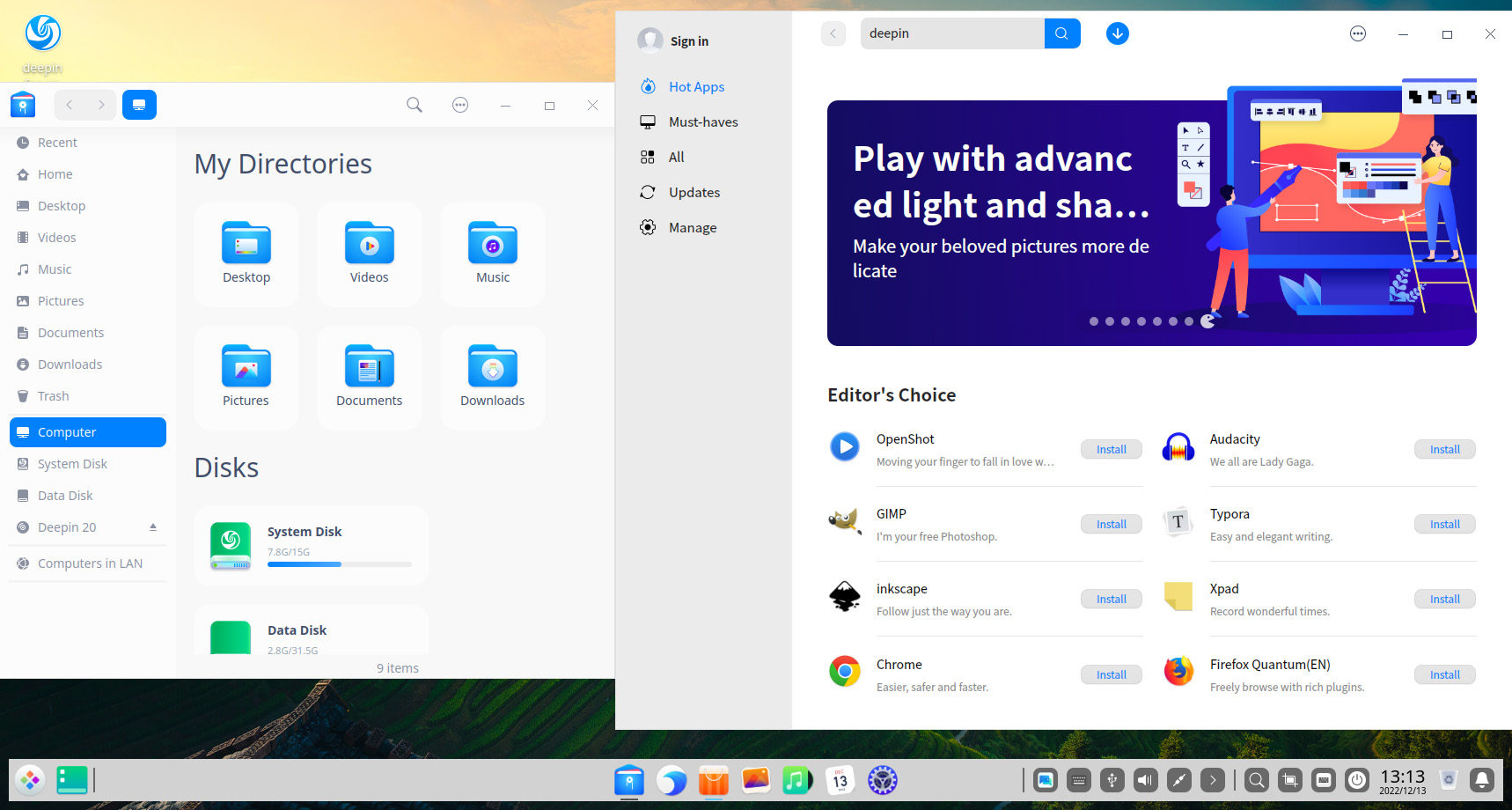
Task: Select Computer in file manager sidebar
Action: pos(87,432)
